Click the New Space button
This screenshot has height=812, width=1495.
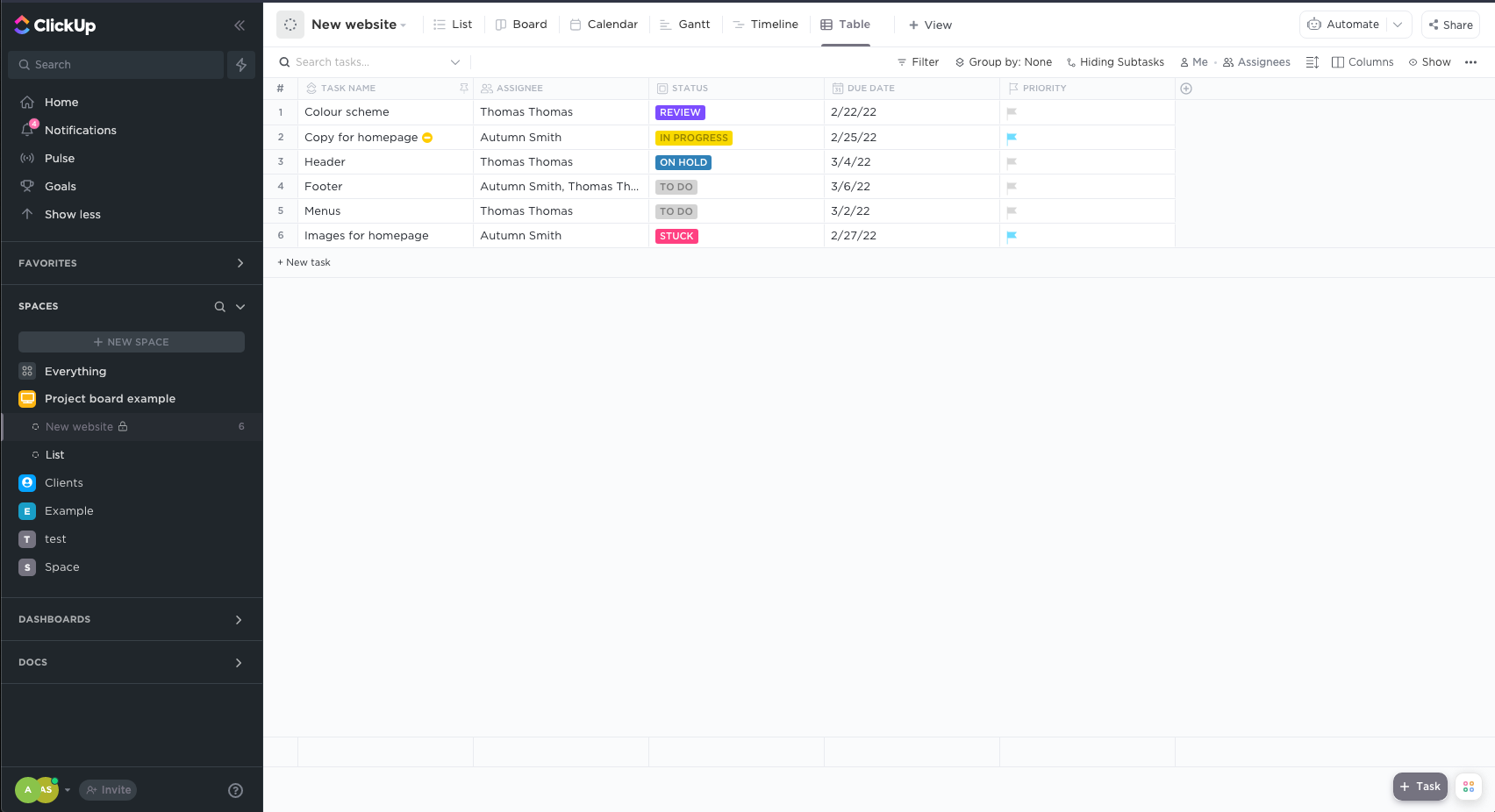(x=132, y=342)
